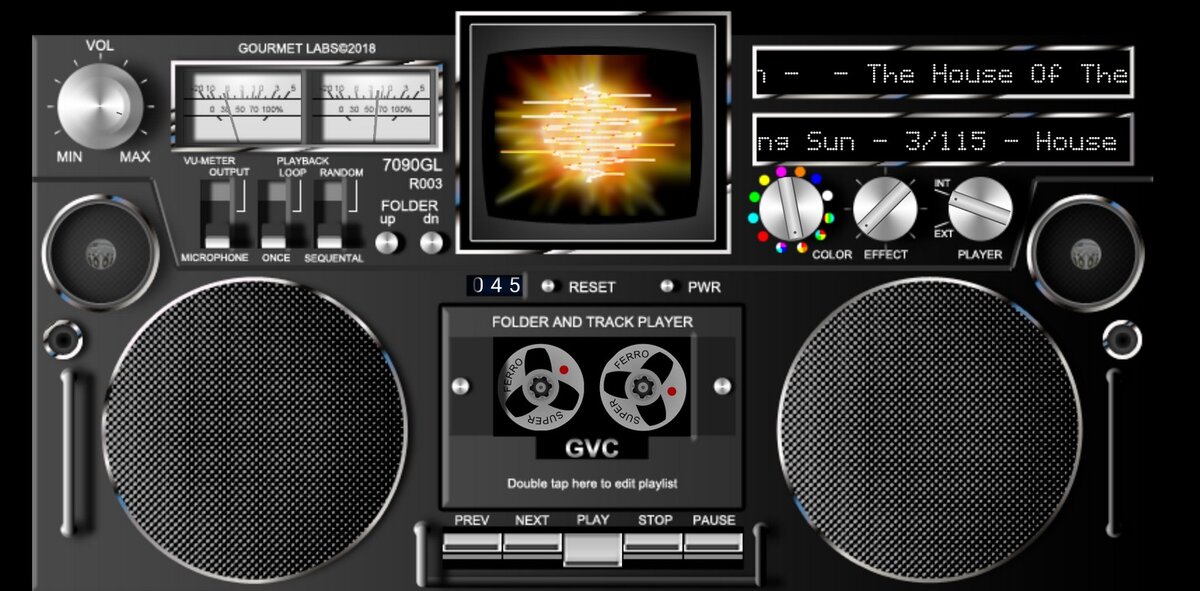Viewport: 1200px width, 591px height.
Task: Select the EXT player position label
Action: (x=943, y=233)
